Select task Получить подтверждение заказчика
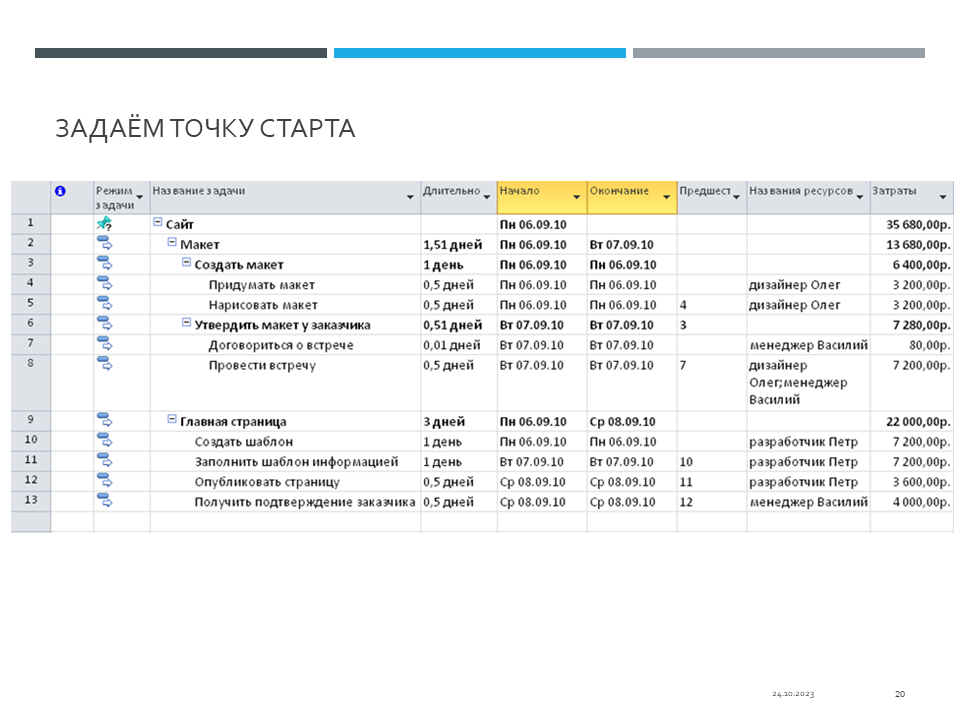Image resolution: width=960 pixels, height=720 pixels. tap(305, 502)
